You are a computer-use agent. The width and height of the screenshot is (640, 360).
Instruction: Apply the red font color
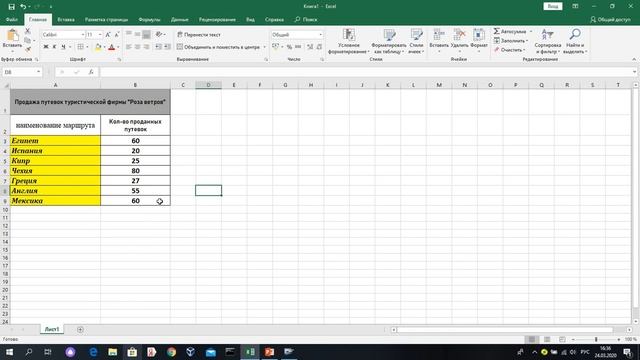tap(112, 47)
